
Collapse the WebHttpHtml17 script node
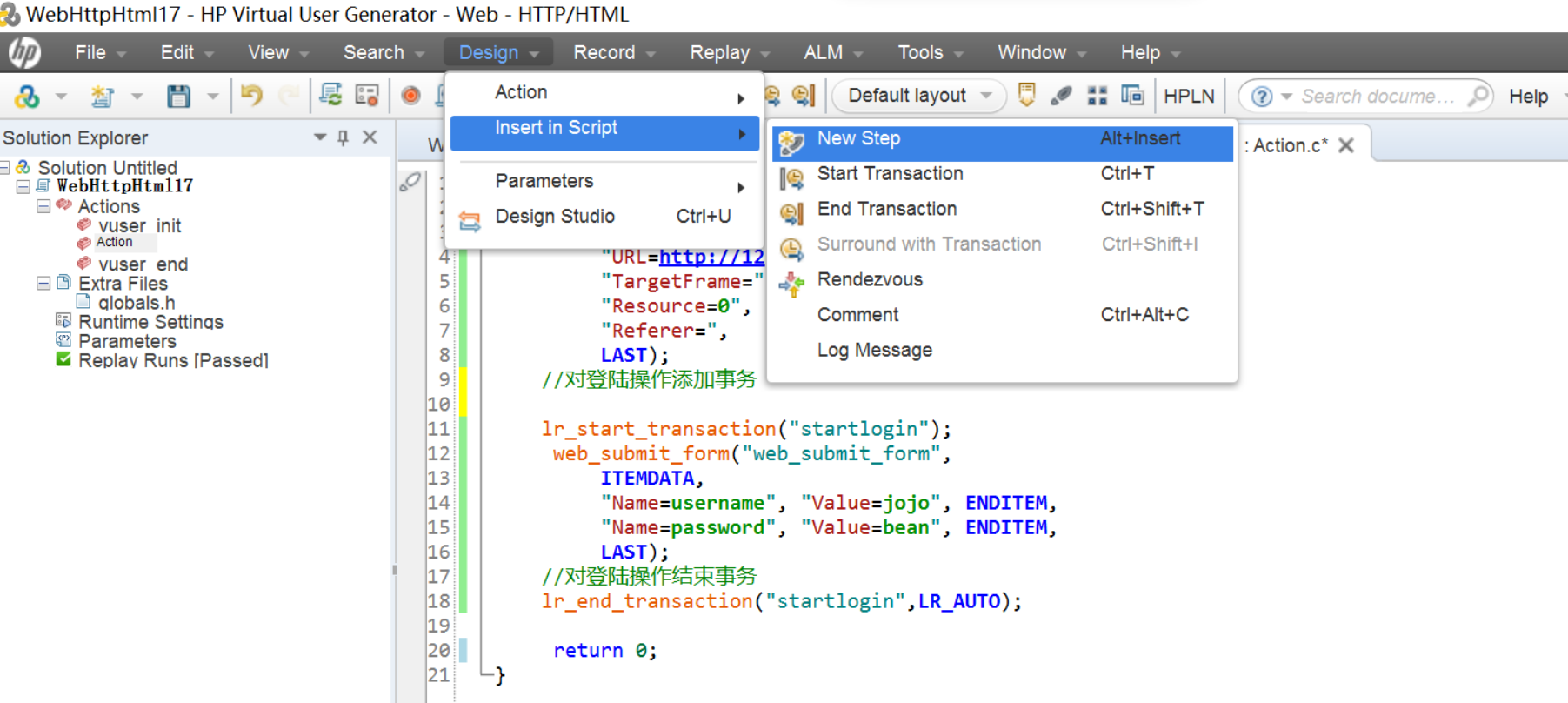coord(23,186)
